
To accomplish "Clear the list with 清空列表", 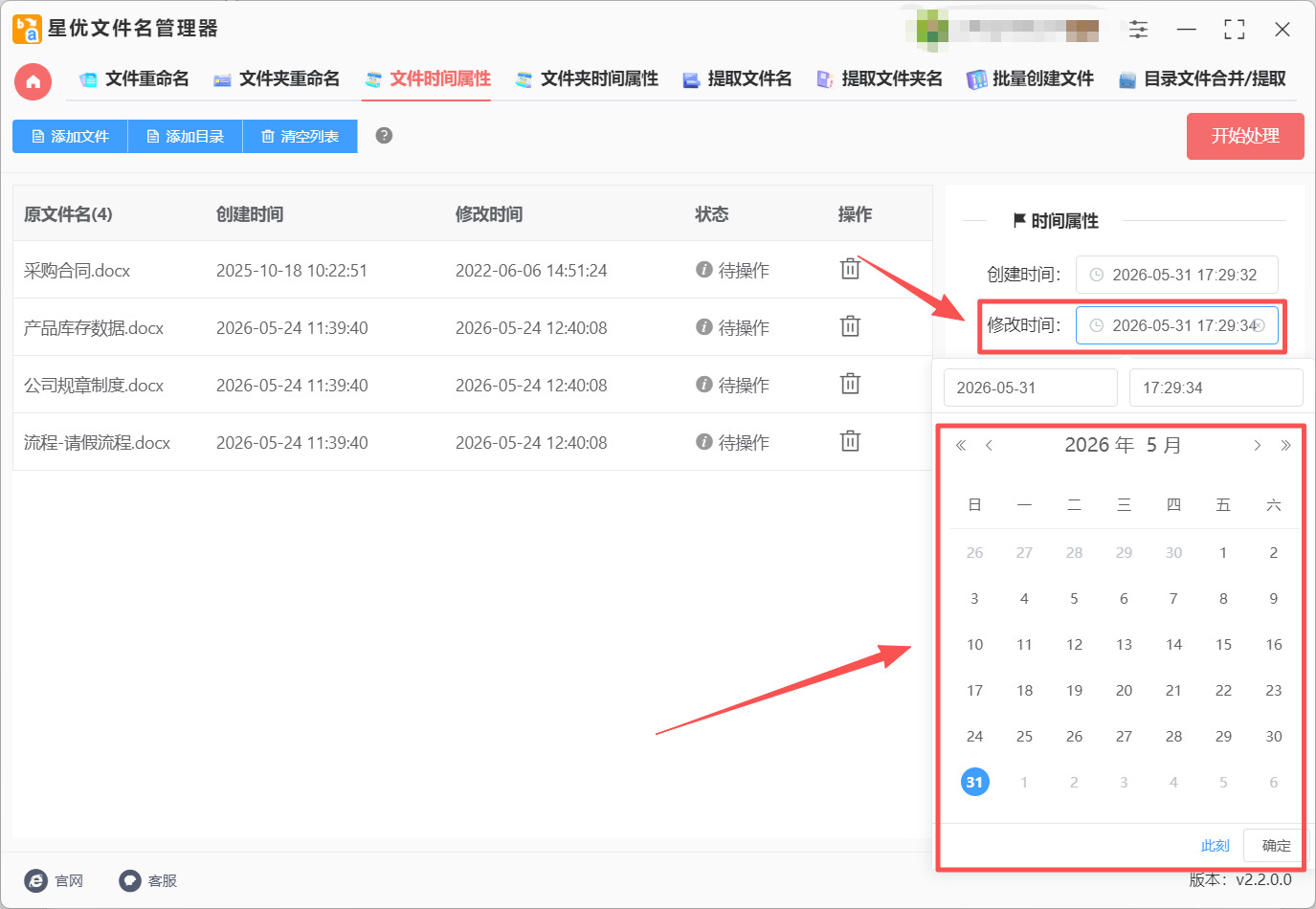I will 300,136.
